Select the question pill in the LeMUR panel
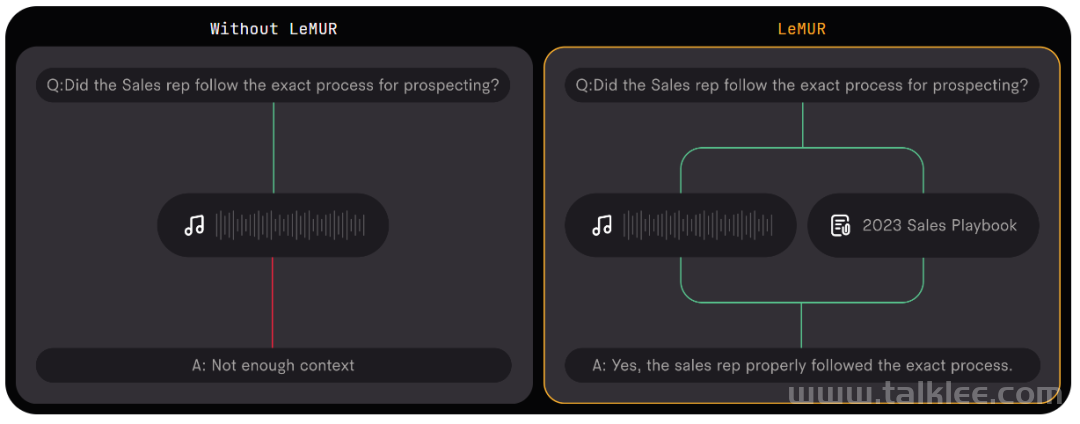Viewport: 1080px width, 424px height. tap(802, 85)
